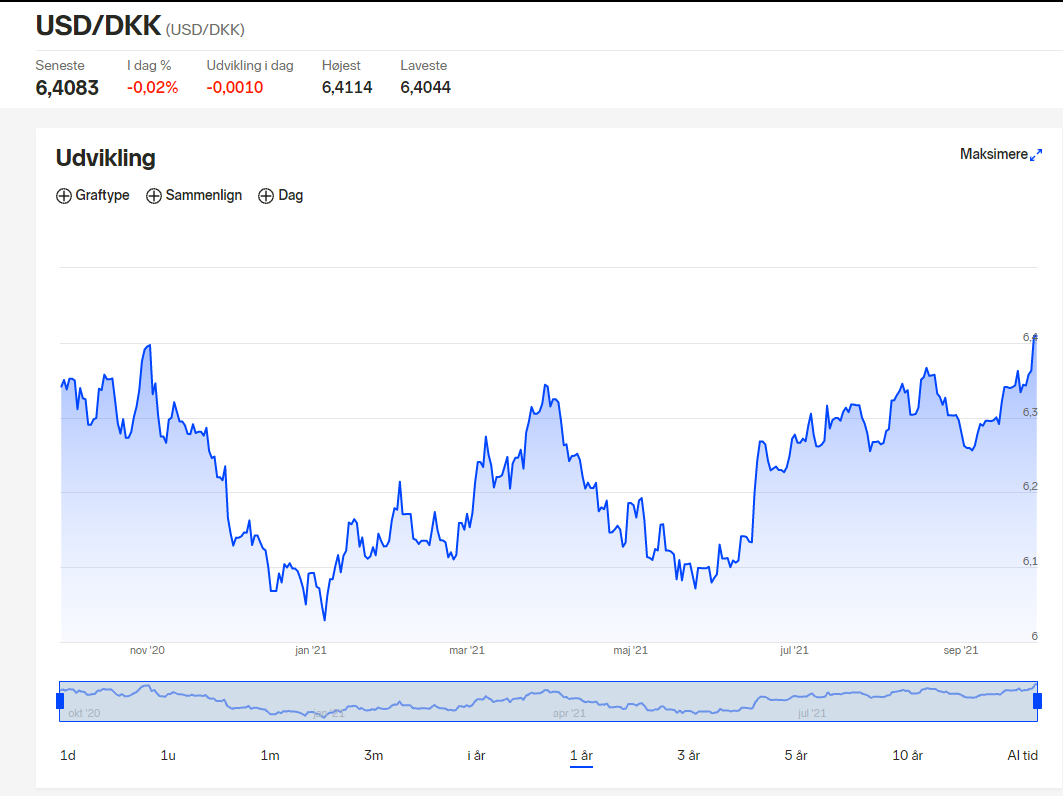Click the Maksimere expand arrows icon
Viewport: 1063px width, 796px height.
[1035, 155]
